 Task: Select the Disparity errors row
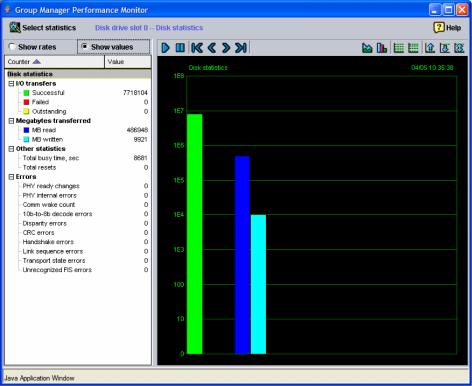coord(78,223)
